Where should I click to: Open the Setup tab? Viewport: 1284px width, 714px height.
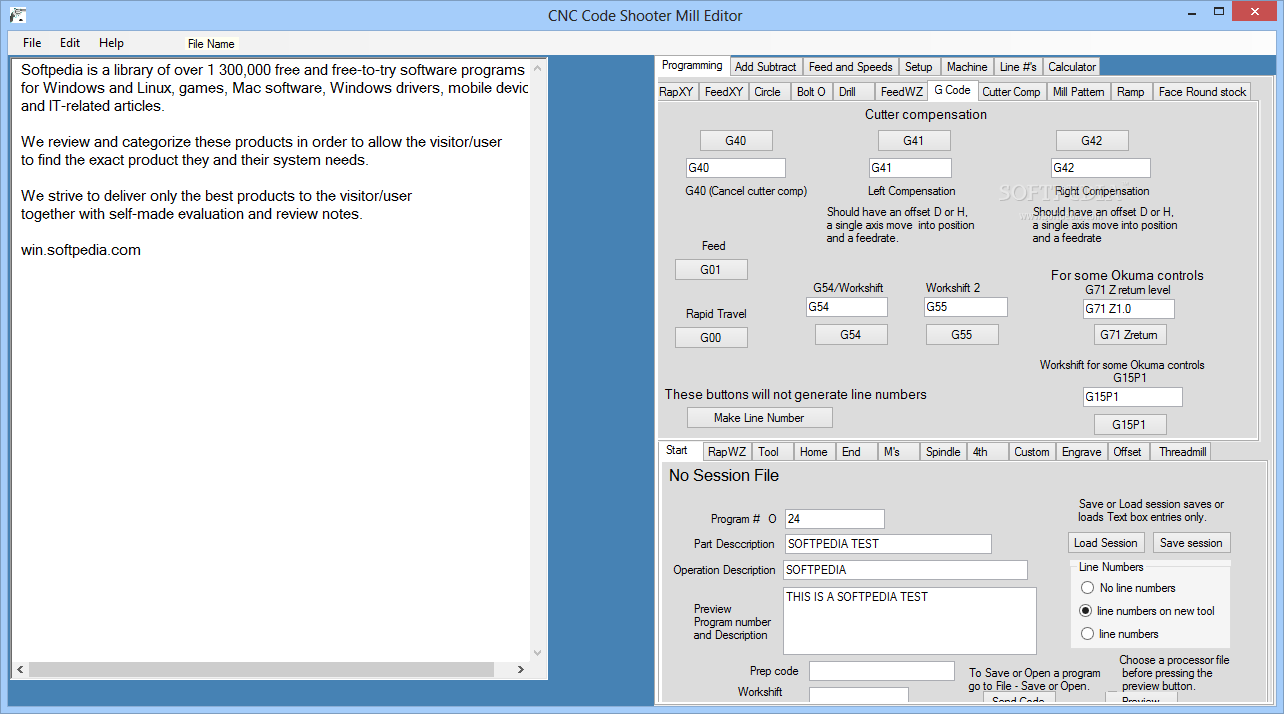click(918, 67)
